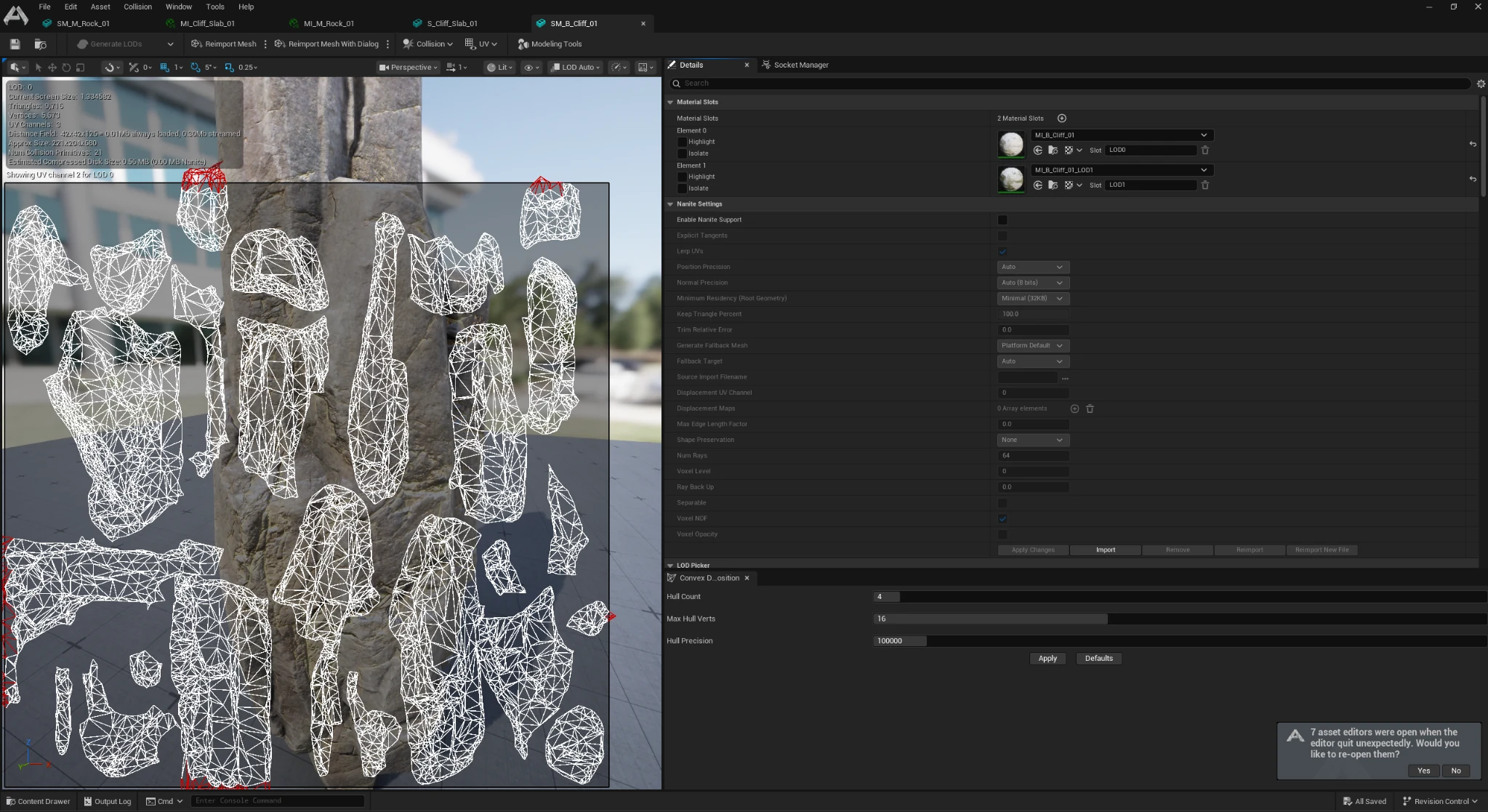Screen dimensions: 1488x812
Task: Open the Asset menu
Action: point(100,7)
